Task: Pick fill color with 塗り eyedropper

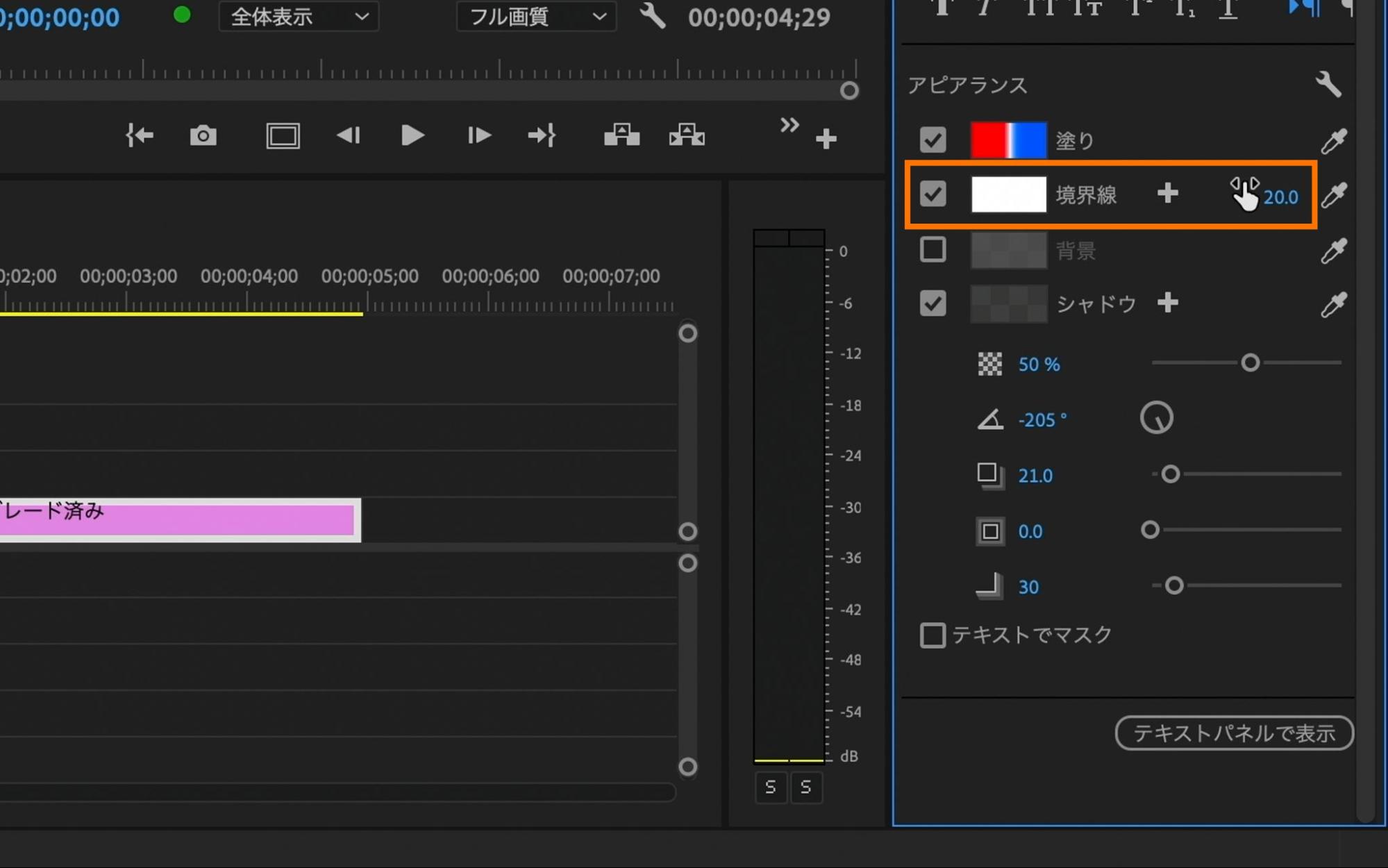Action: pos(1333,141)
